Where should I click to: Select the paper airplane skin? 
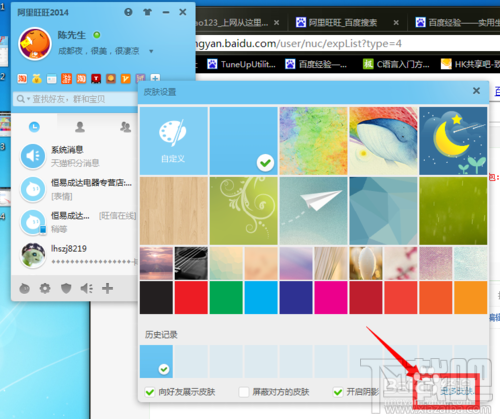coord(313,211)
